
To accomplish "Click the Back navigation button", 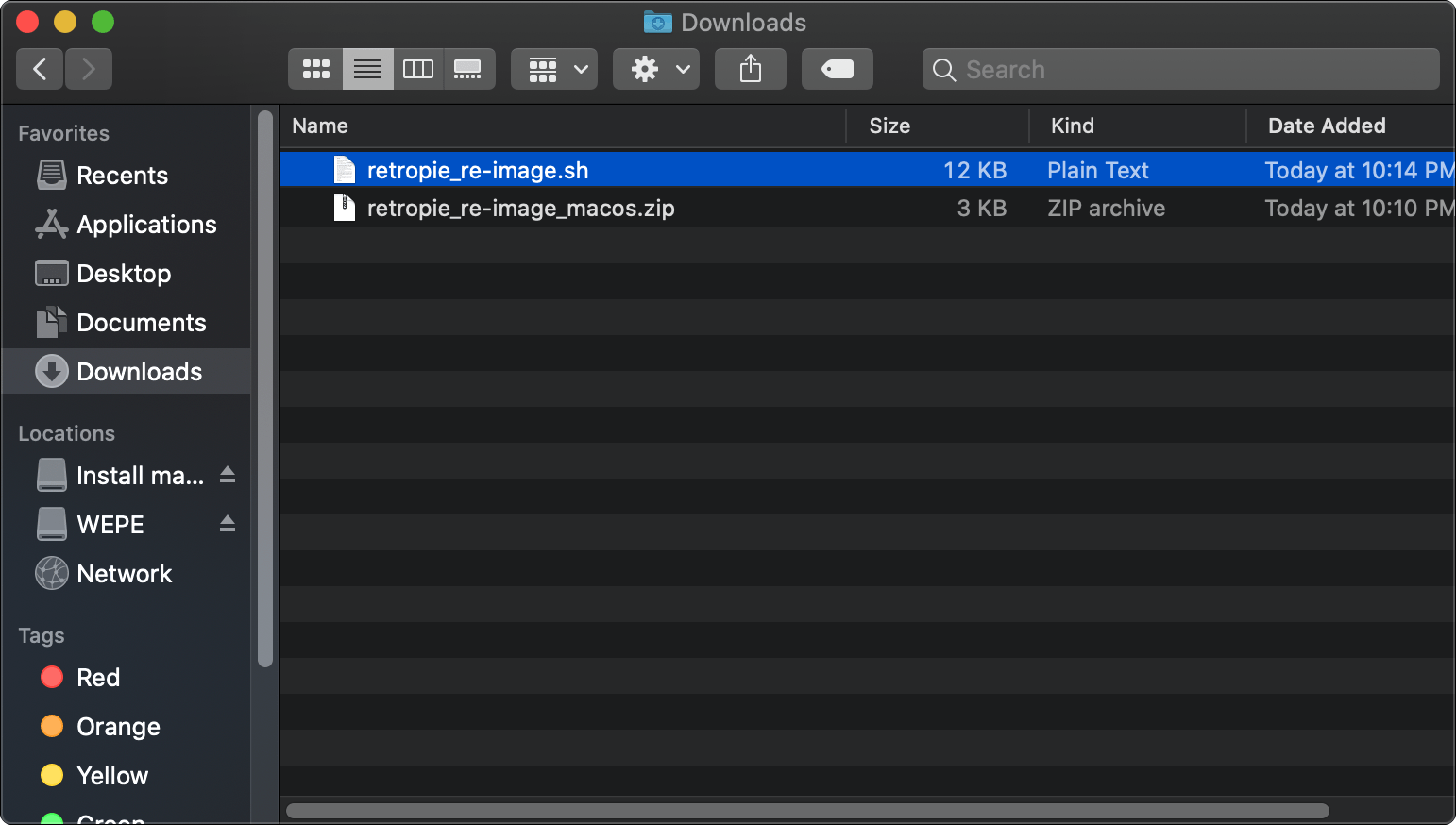I will (40, 69).
